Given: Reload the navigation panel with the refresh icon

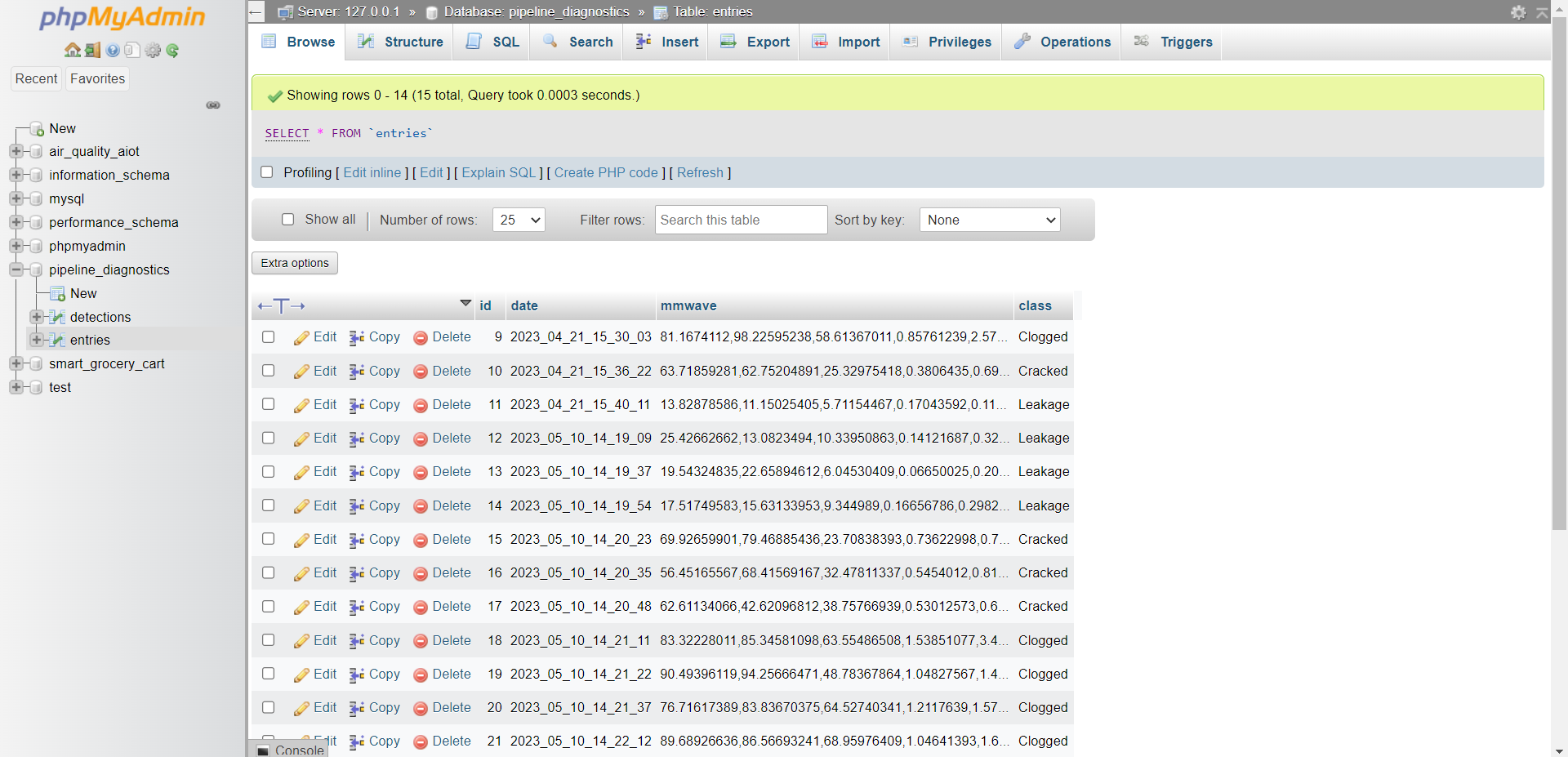Looking at the screenshot, I should click(x=172, y=50).
